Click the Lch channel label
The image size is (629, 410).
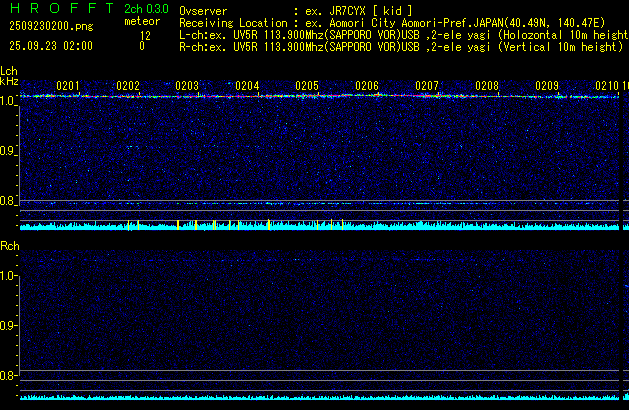(9, 71)
